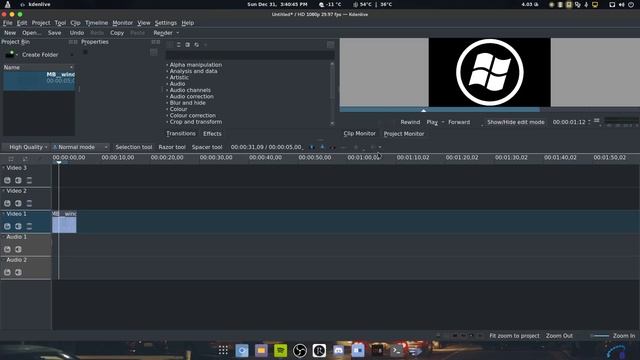Click the Properties panel options icon
This screenshot has height=360, width=640.
(x=153, y=52)
